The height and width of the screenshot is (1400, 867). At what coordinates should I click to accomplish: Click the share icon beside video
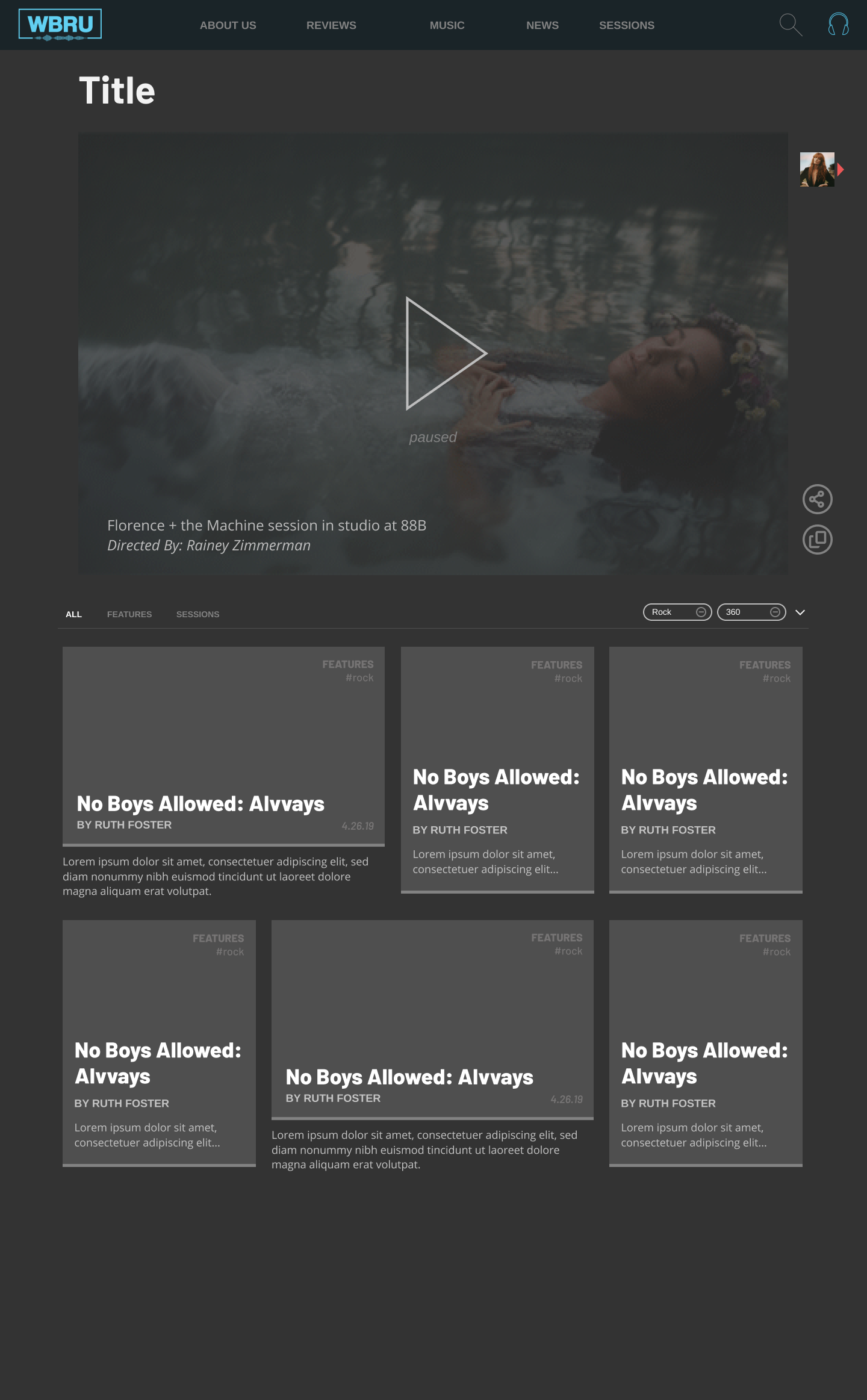pyautogui.click(x=817, y=499)
